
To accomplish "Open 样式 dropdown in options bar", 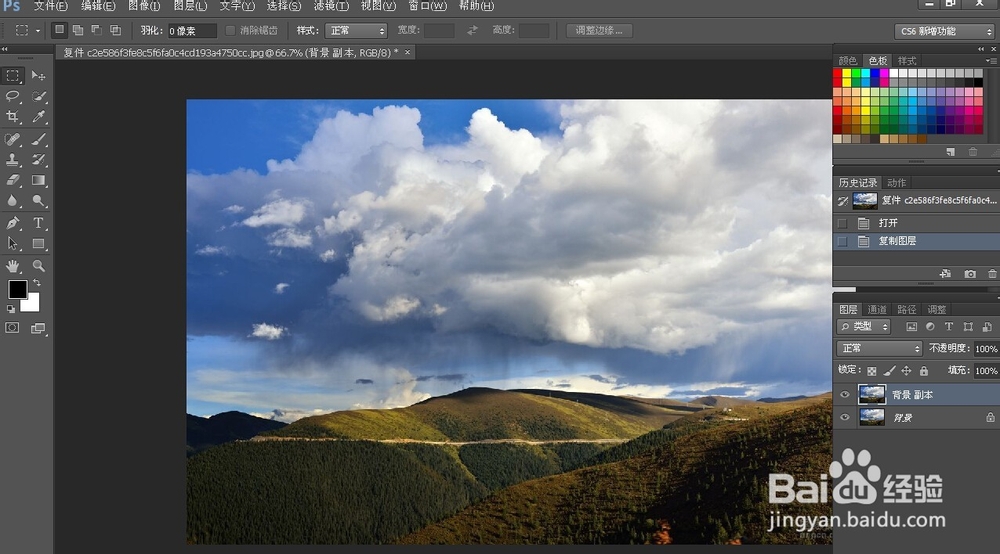I will 356,31.
